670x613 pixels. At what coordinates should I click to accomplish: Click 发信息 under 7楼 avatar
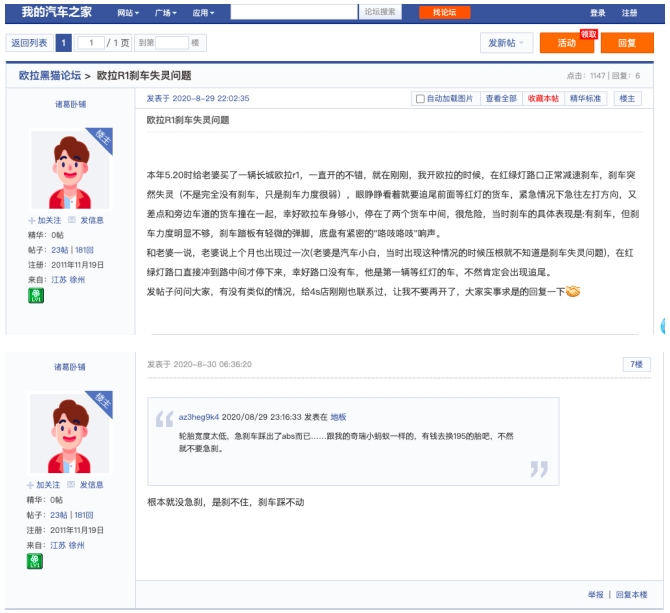coord(85,485)
